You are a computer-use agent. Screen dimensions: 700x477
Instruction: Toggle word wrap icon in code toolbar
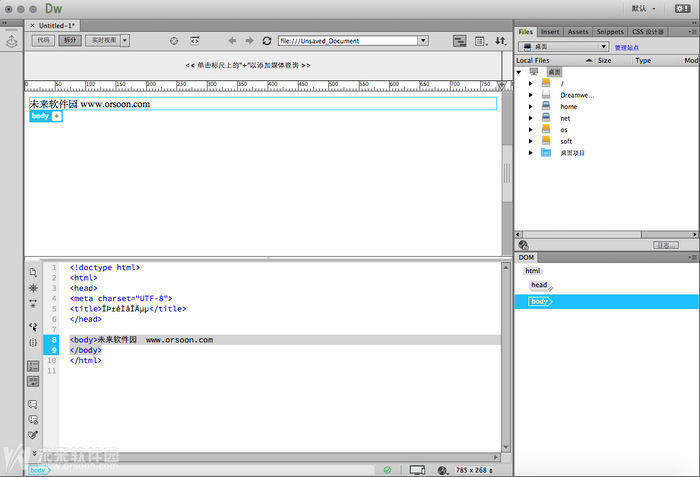tap(33, 381)
